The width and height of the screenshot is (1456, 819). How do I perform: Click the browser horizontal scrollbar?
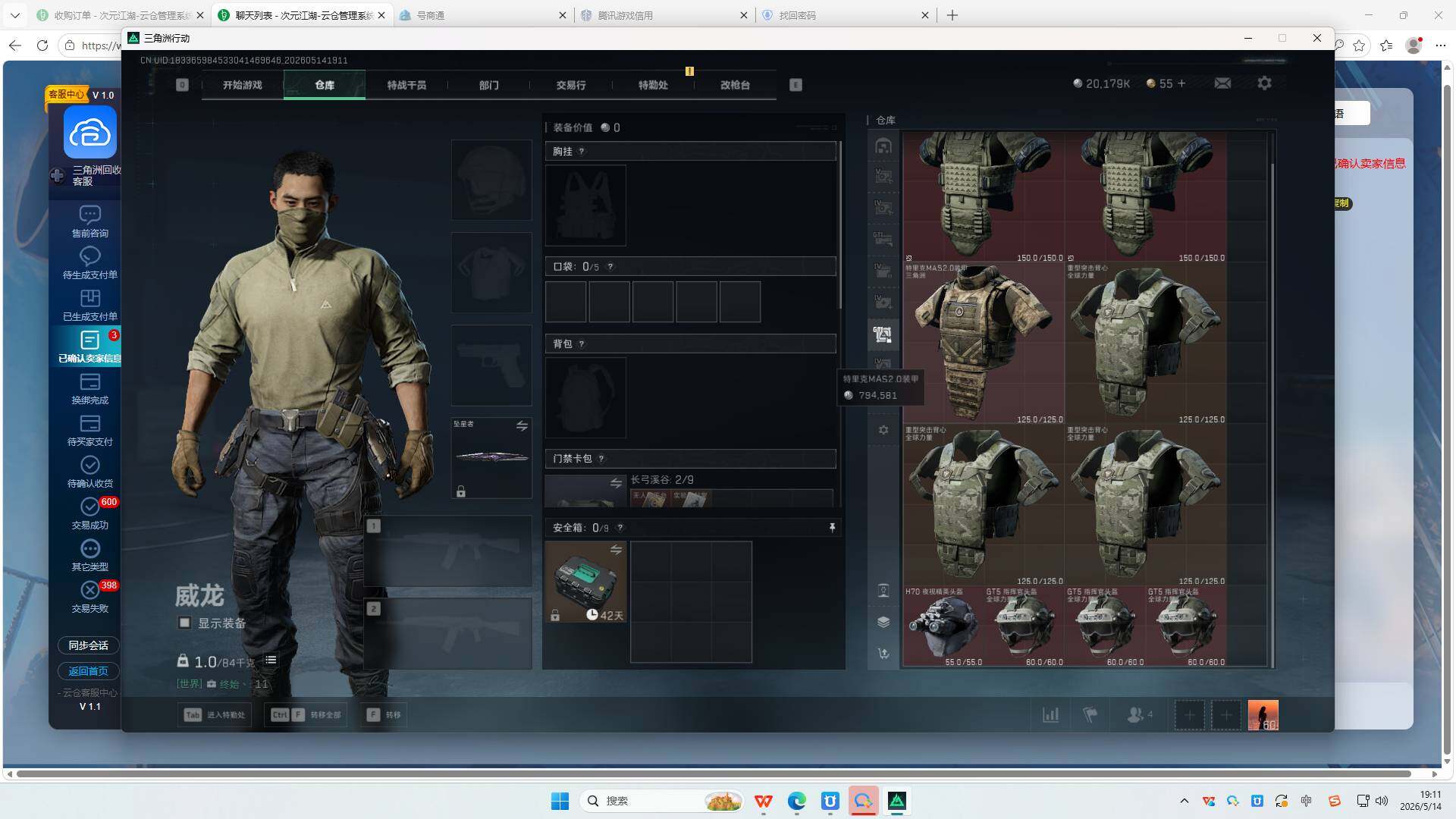(x=713, y=774)
